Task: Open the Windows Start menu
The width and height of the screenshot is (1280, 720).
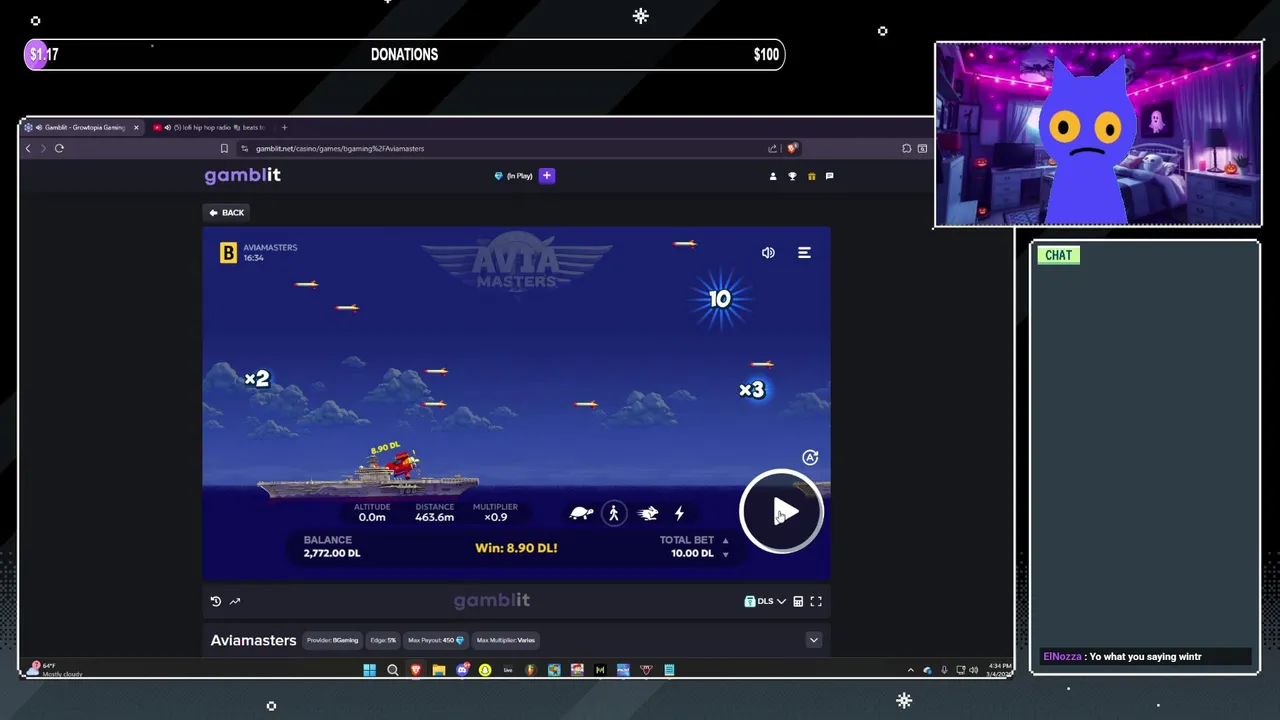Action: [369, 670]
